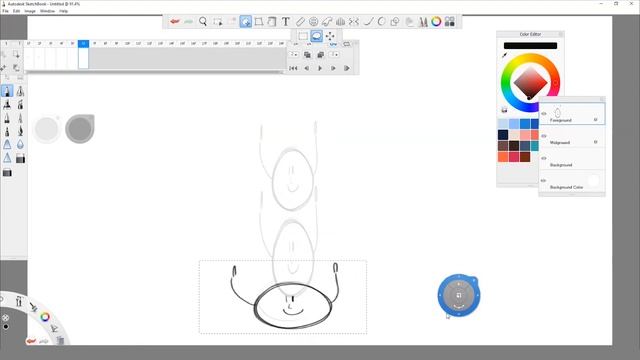Pick the eyedropper in Color Editor
This screenshot has height=360, width=640.
click(x=504, y=55)
